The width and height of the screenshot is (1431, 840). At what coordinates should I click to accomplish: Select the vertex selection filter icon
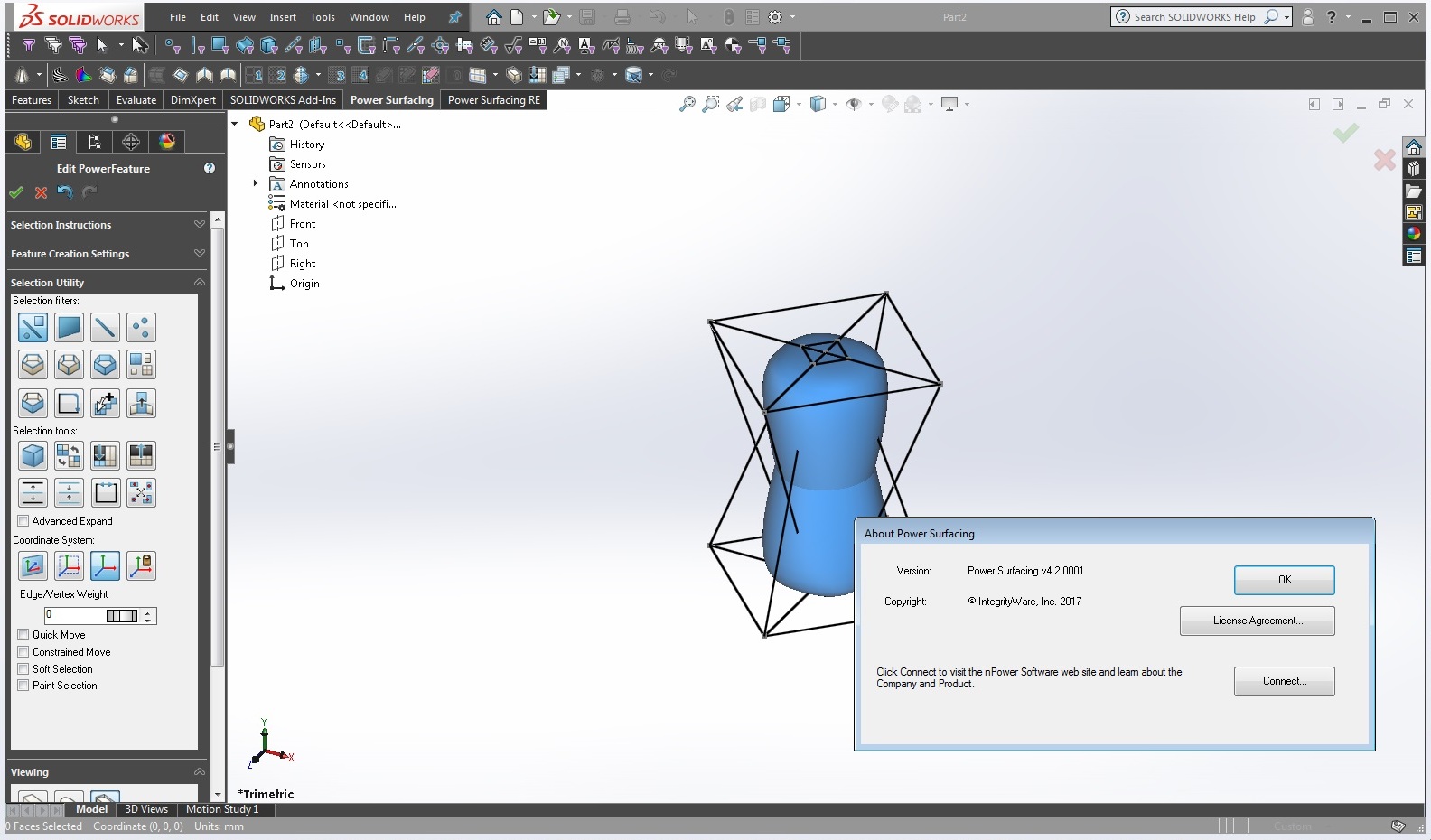click(x=141, y=328)
